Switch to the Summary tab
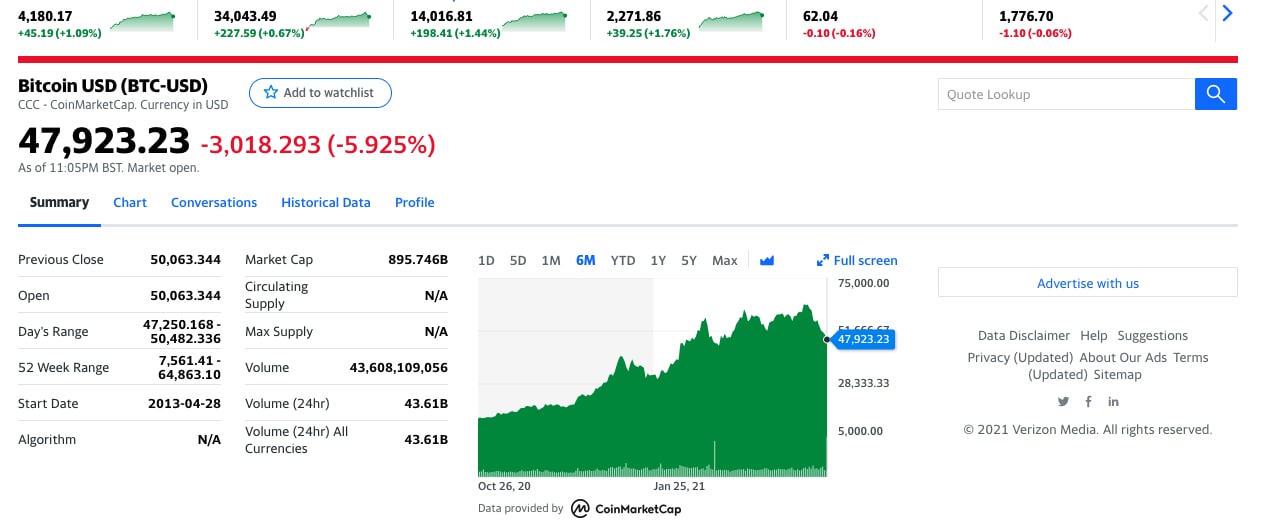1272x524 pixels. tap(59, 202)
